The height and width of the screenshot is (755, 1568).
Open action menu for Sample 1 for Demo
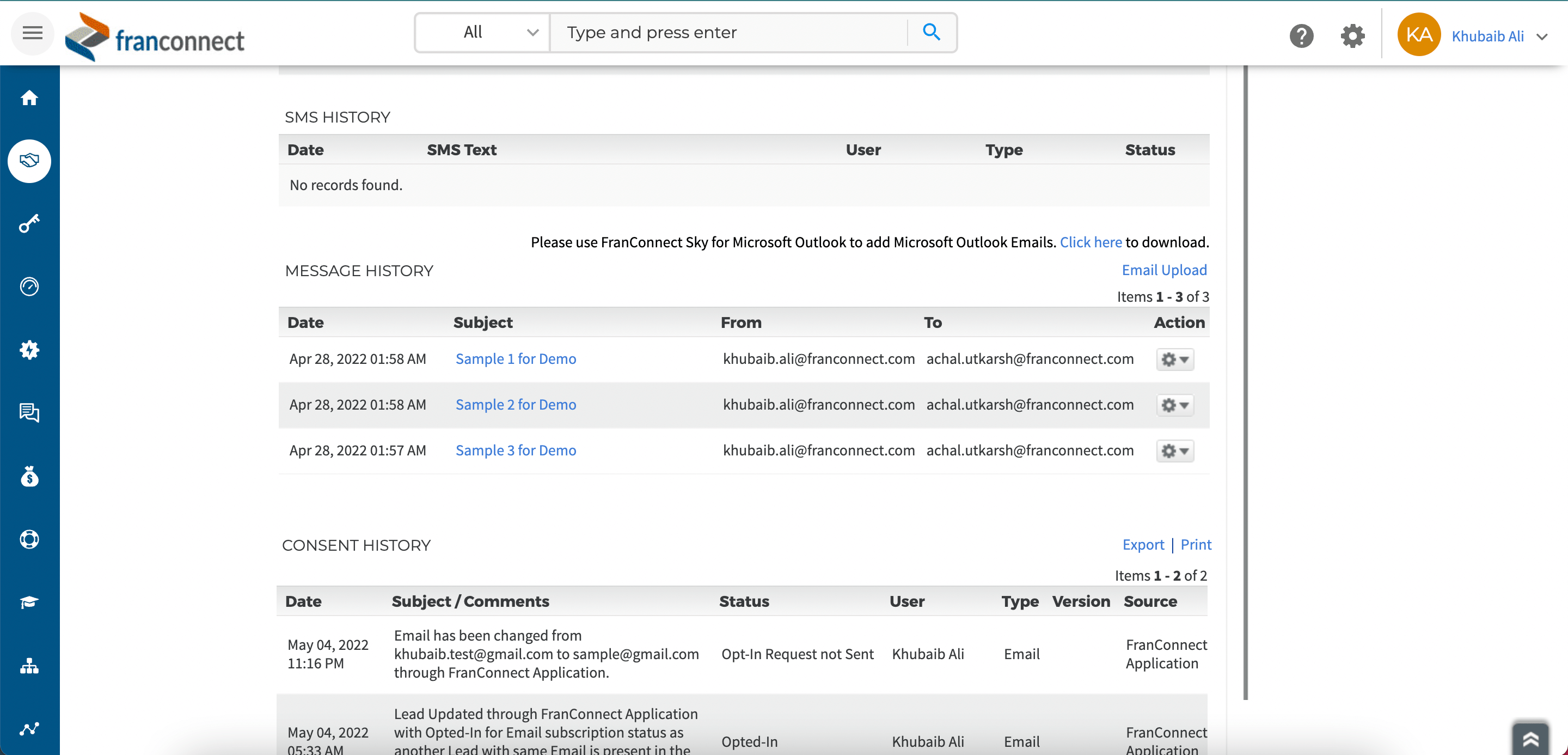pos(1175,359)
